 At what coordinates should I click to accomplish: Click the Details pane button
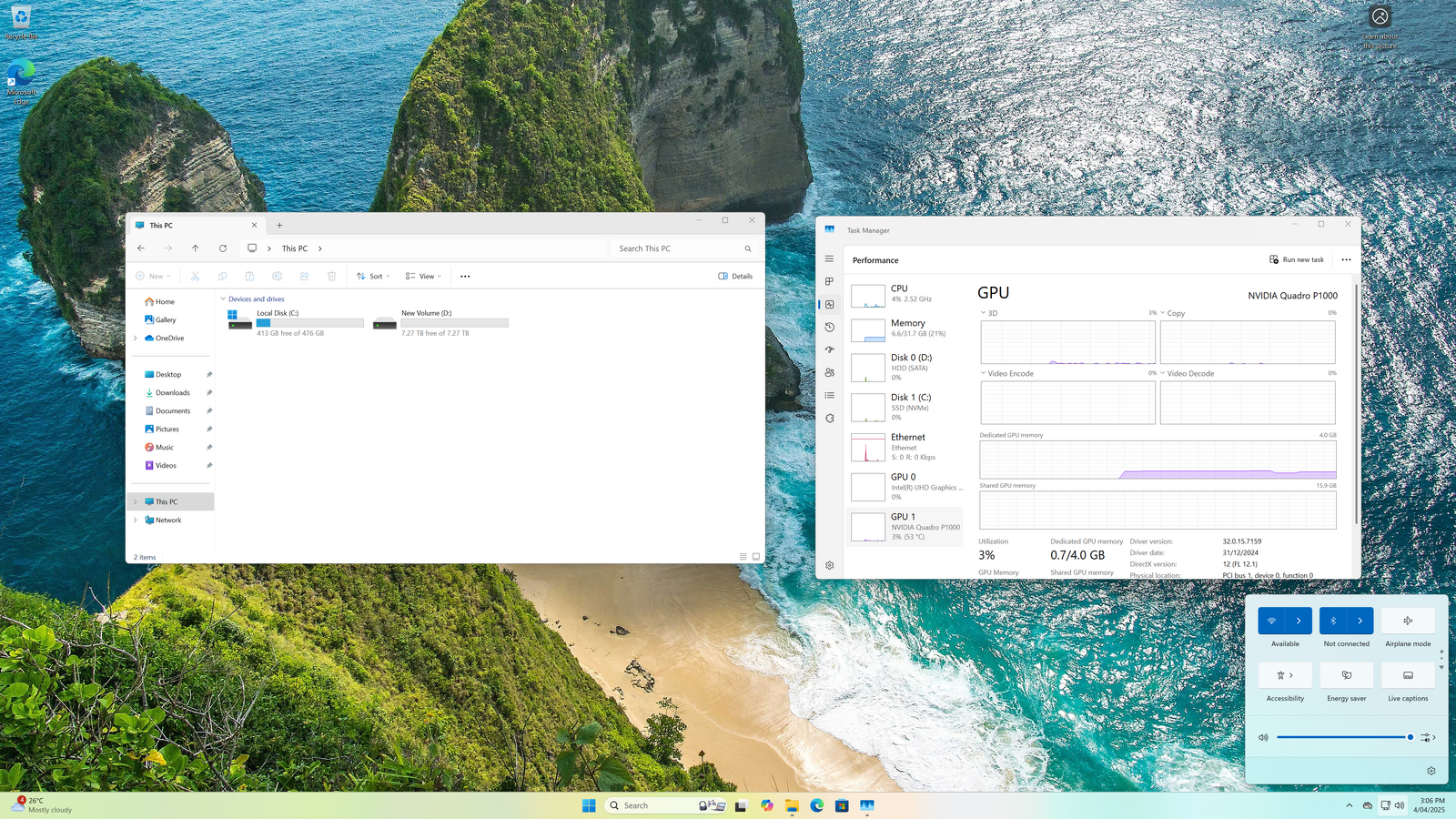point(735,277)
